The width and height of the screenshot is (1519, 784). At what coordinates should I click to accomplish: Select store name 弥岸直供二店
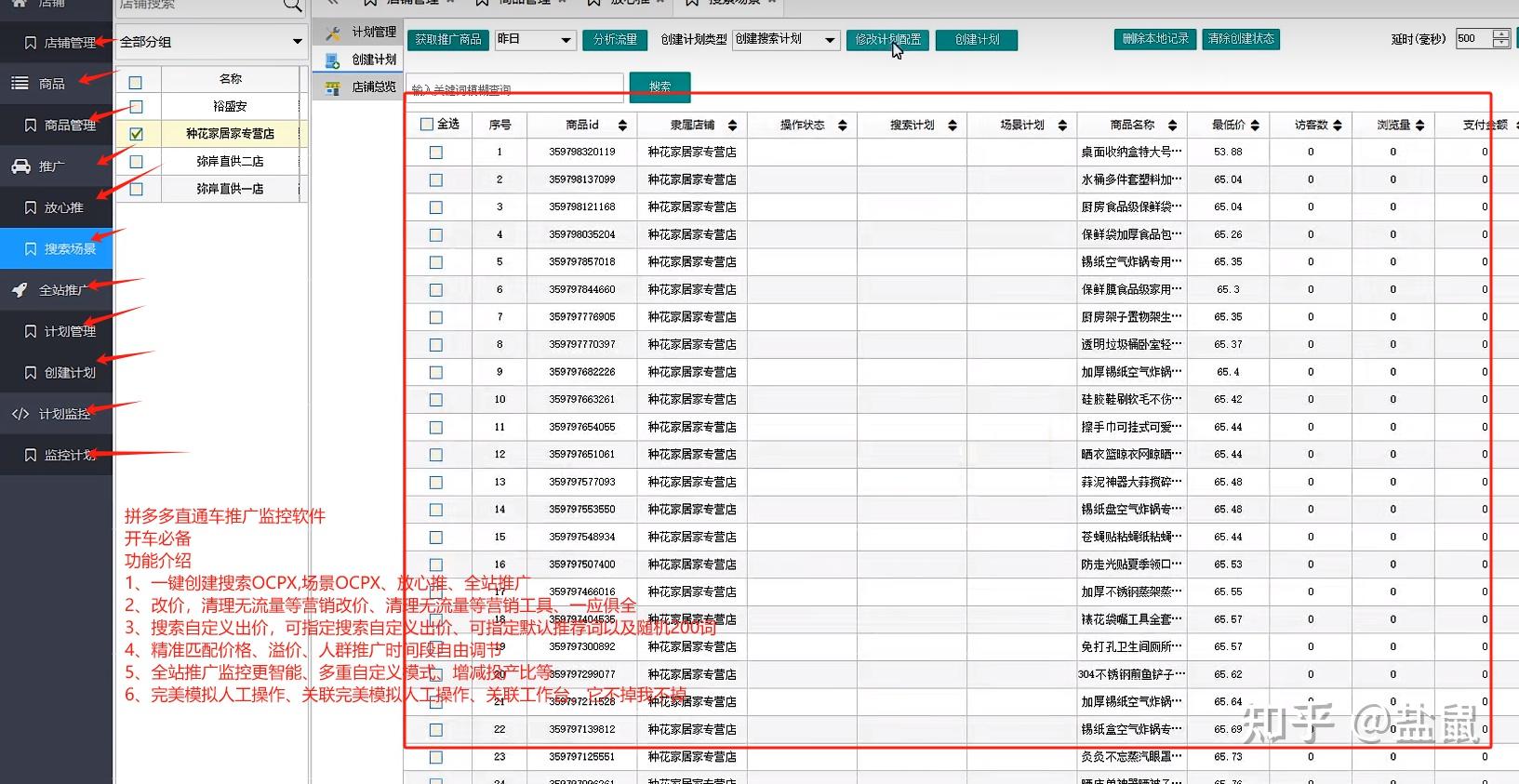coord(230,161)
